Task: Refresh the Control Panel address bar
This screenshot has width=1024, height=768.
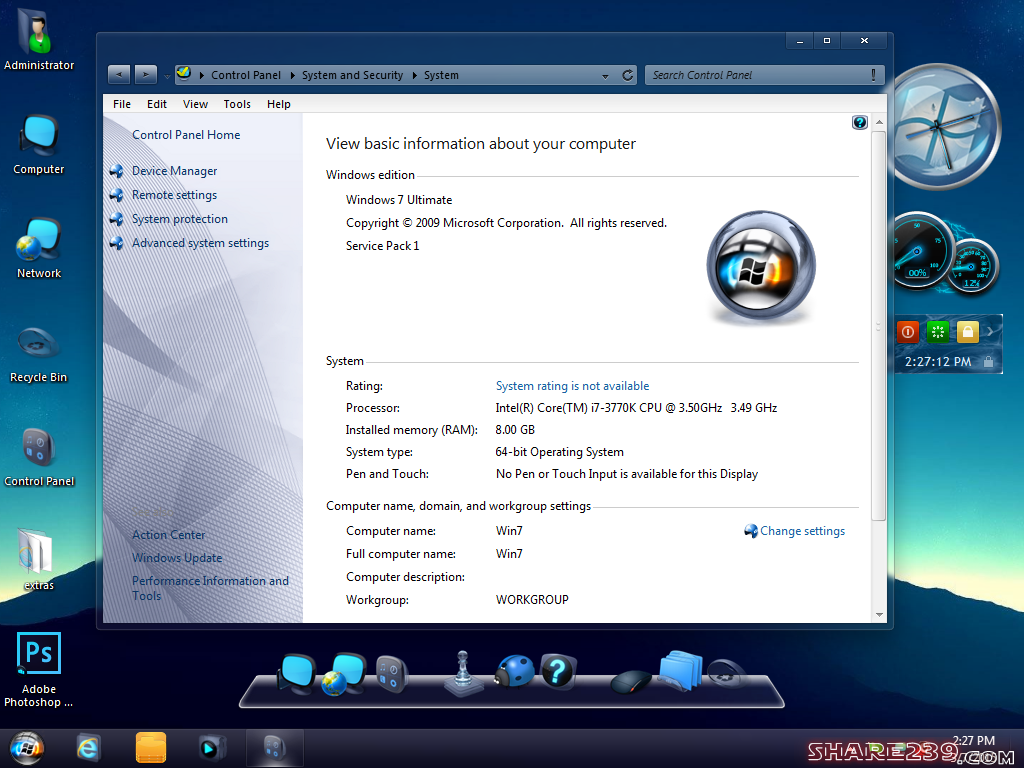Action: (628, 75)
